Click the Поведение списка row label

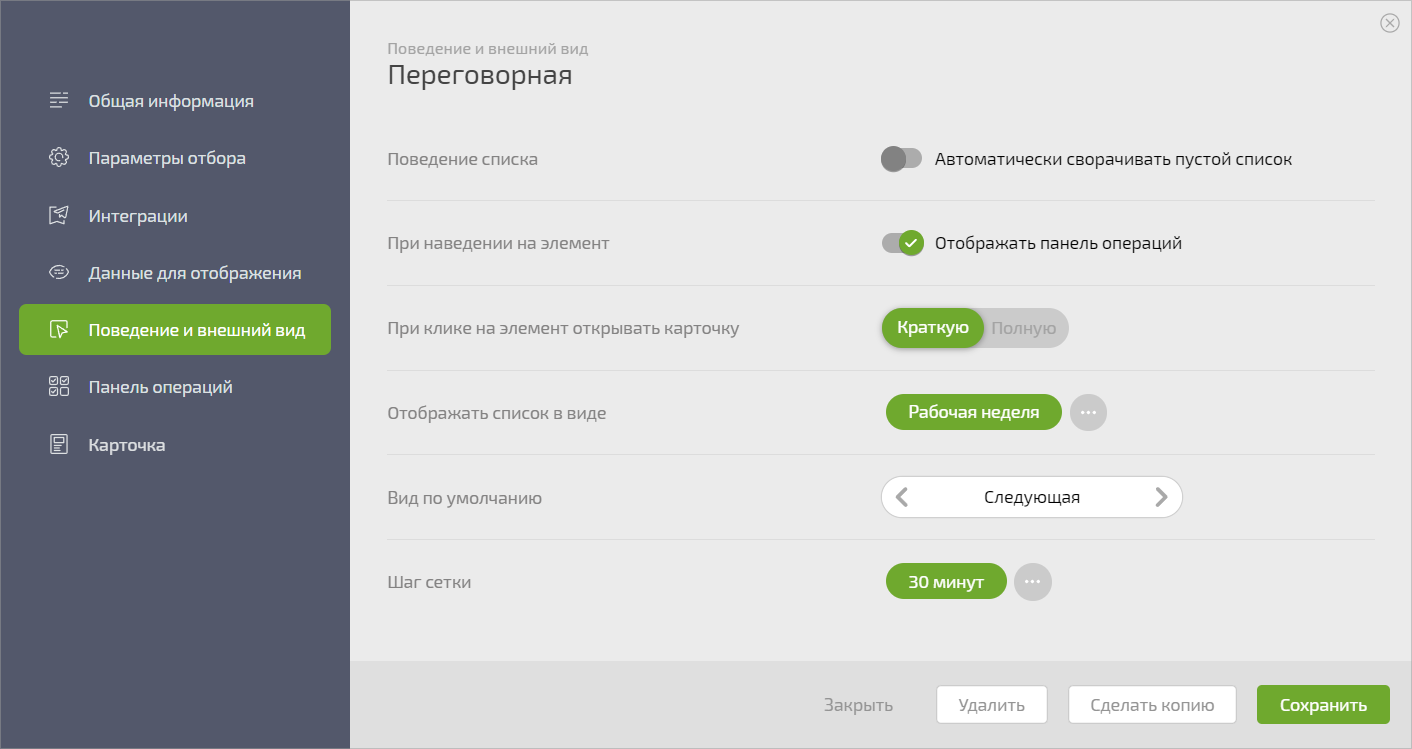(463, 159)
